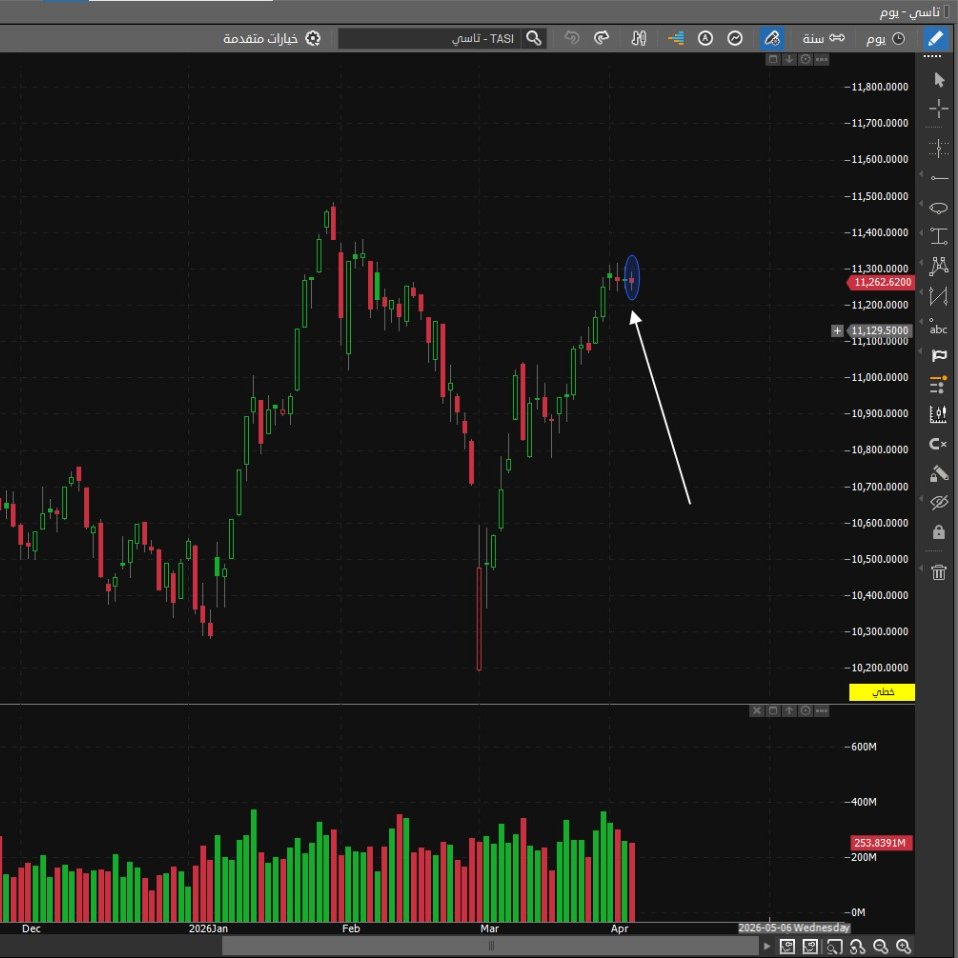Click the 11,129.5000 crosshair price label

[x=880, y=331]
